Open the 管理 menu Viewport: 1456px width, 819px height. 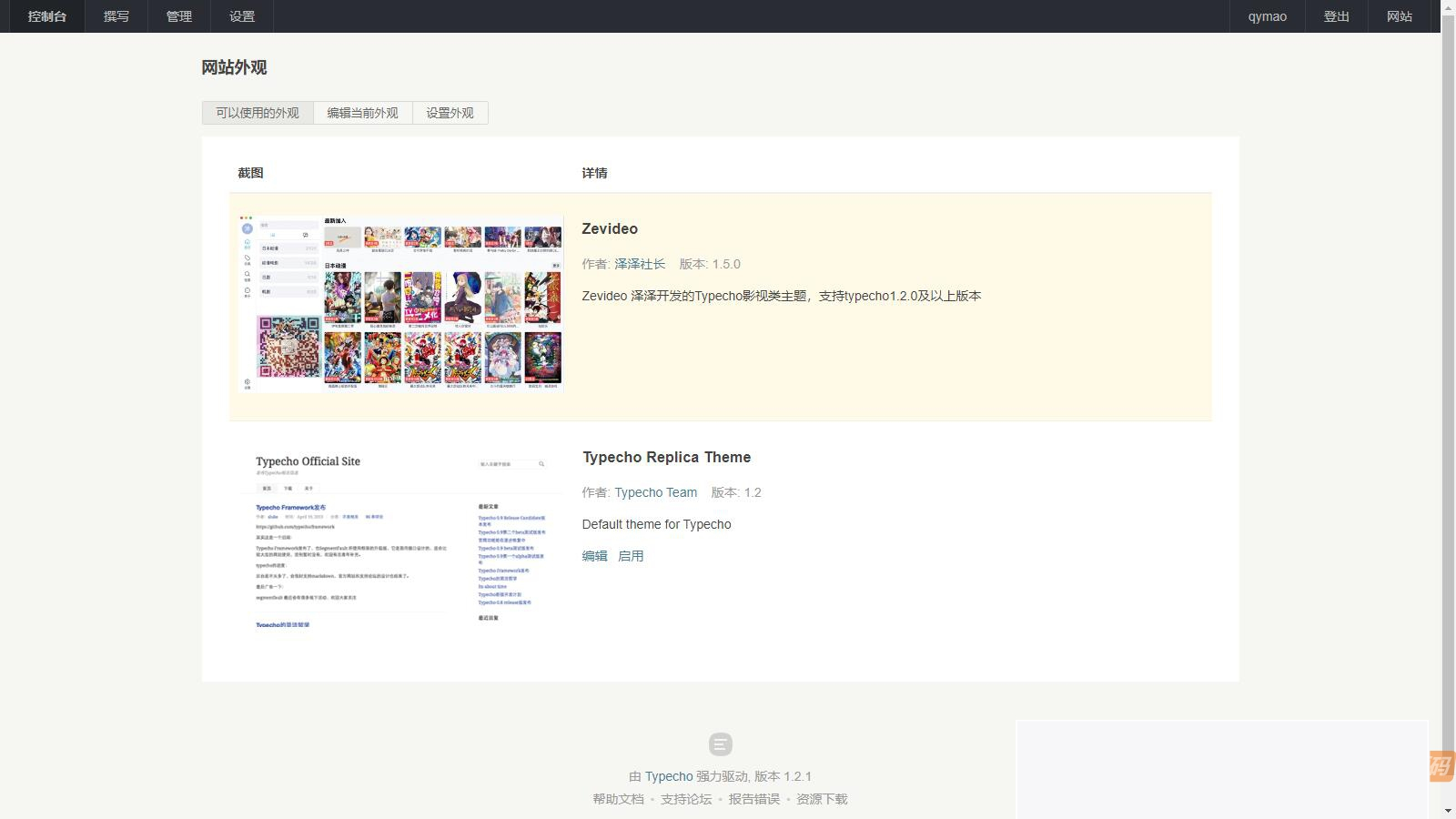[177, 15]
